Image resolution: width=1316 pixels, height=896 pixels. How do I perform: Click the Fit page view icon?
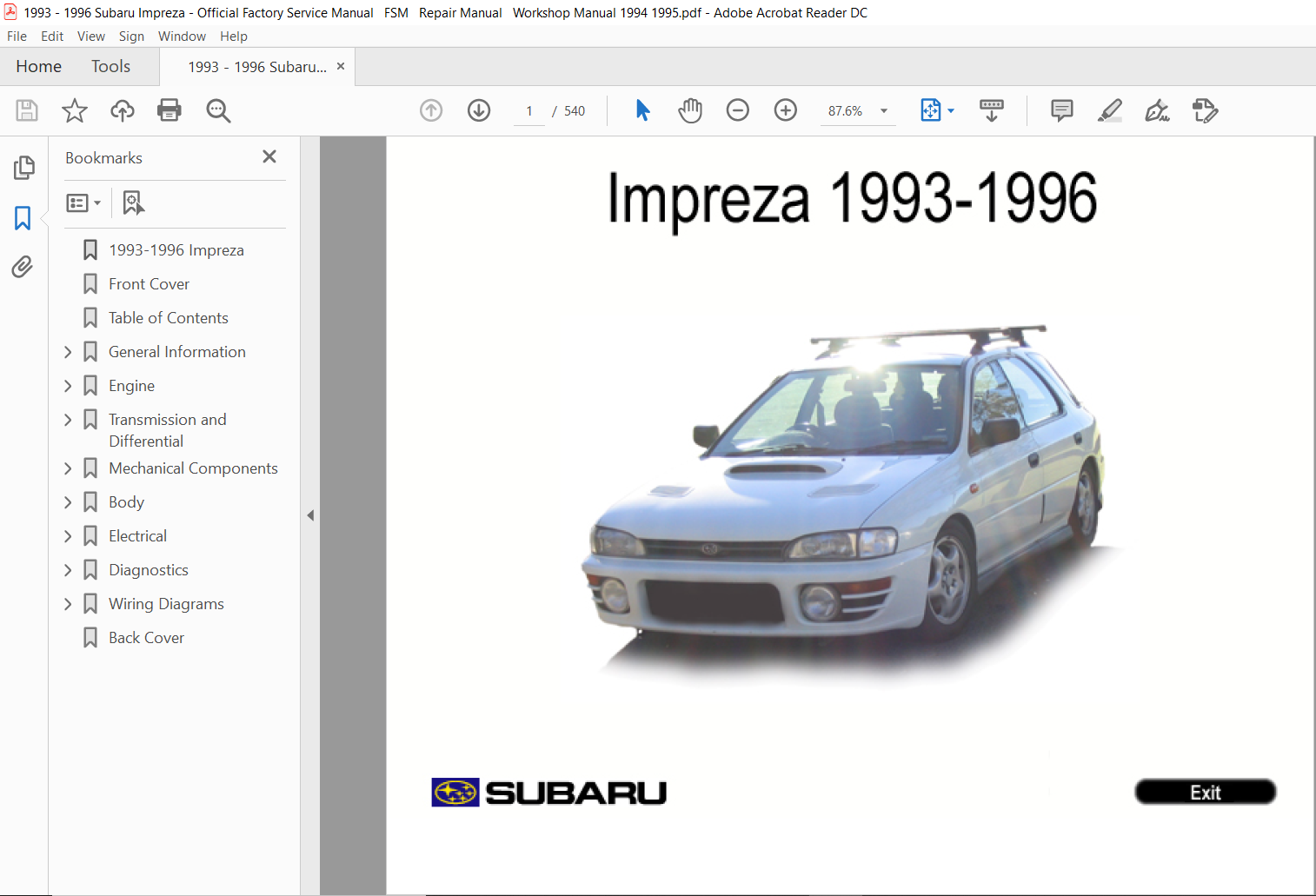point(931,110)
